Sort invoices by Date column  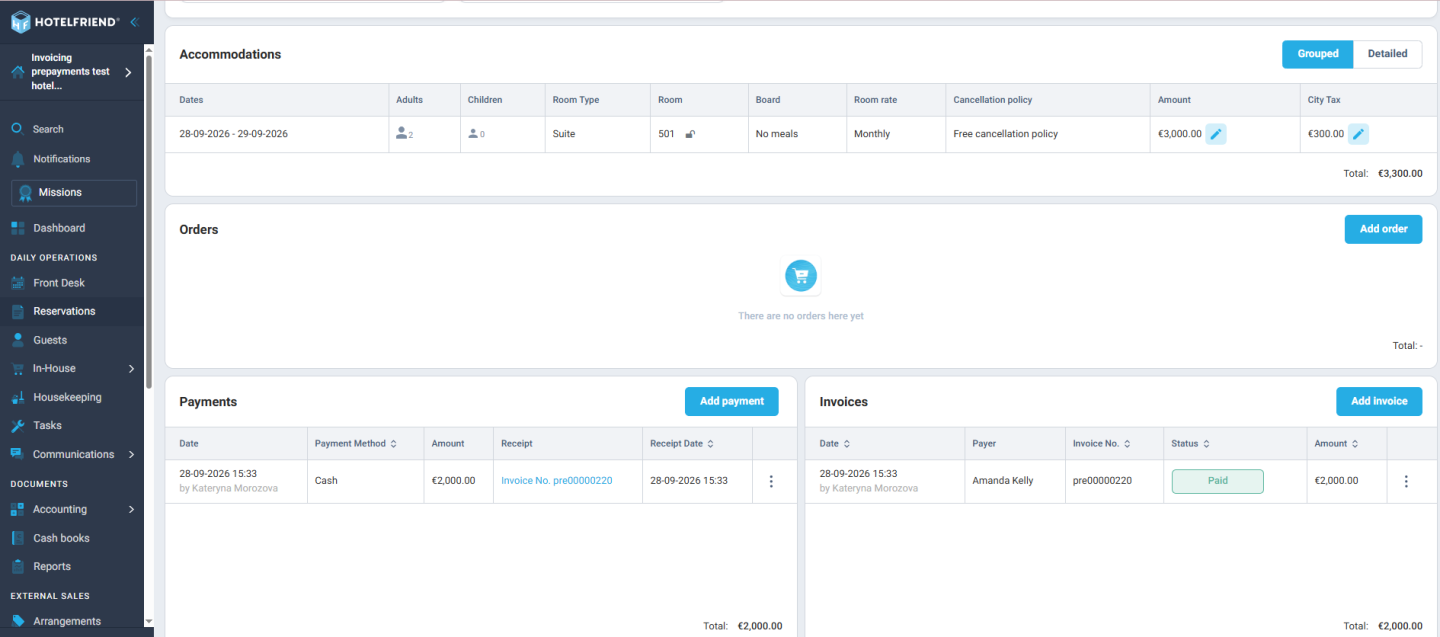point(847,443)
